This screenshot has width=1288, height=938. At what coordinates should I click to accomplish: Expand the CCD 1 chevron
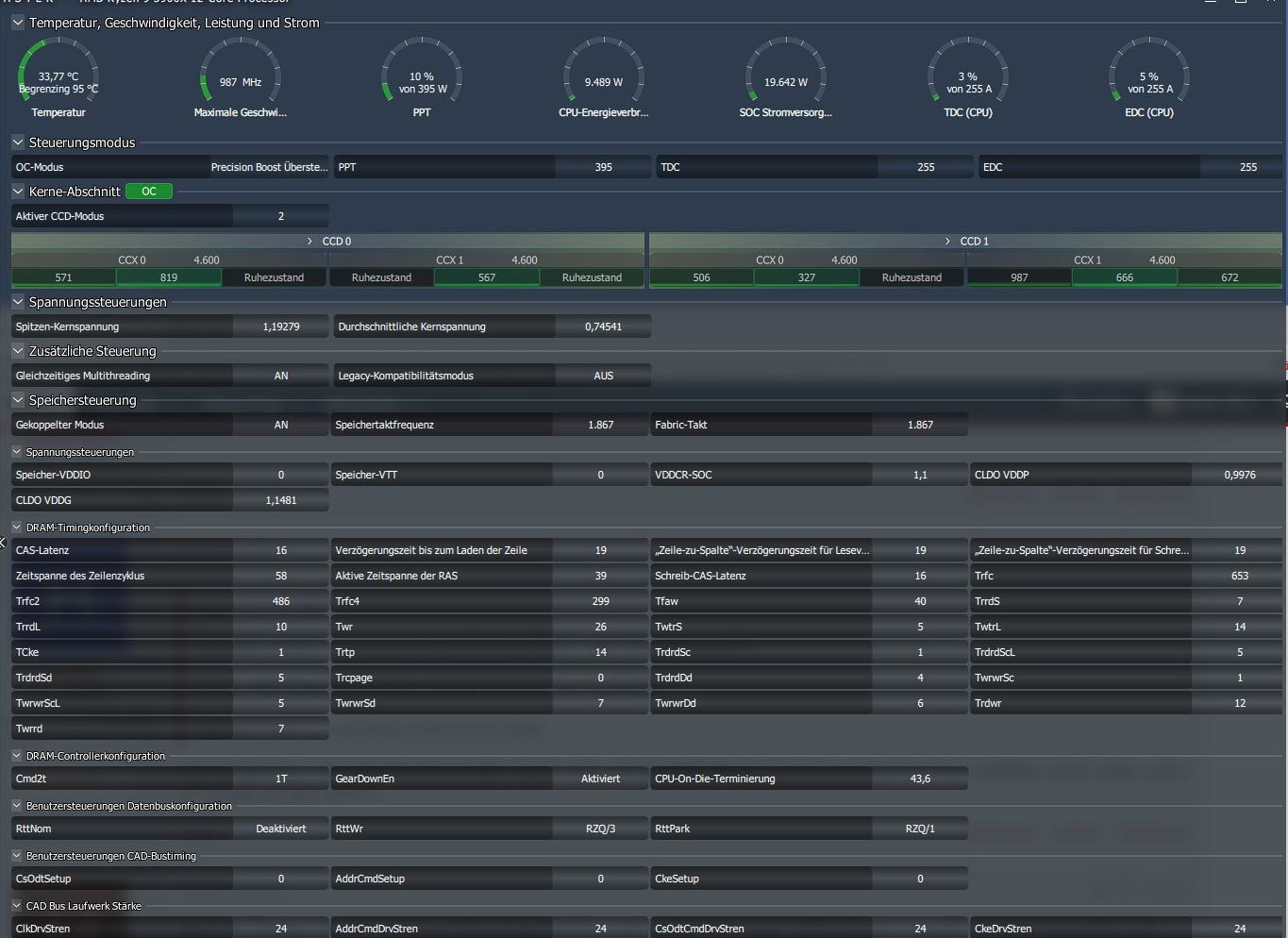point(947,242)
